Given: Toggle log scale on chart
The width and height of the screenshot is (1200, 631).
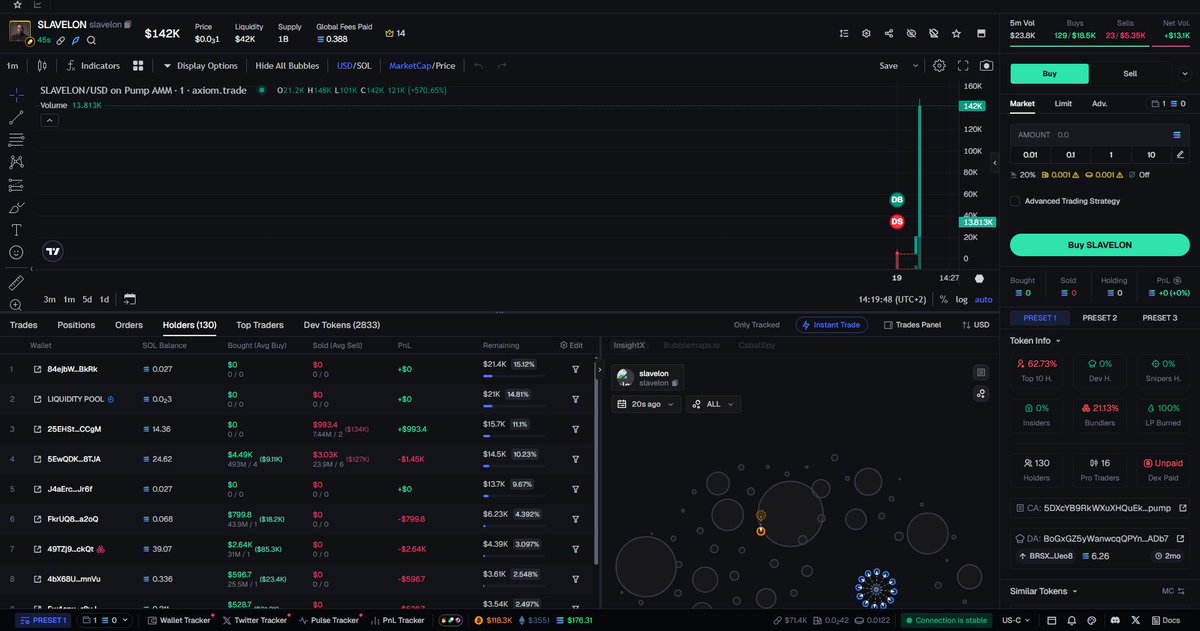Looking at the screenshot, I should [961, 299].
